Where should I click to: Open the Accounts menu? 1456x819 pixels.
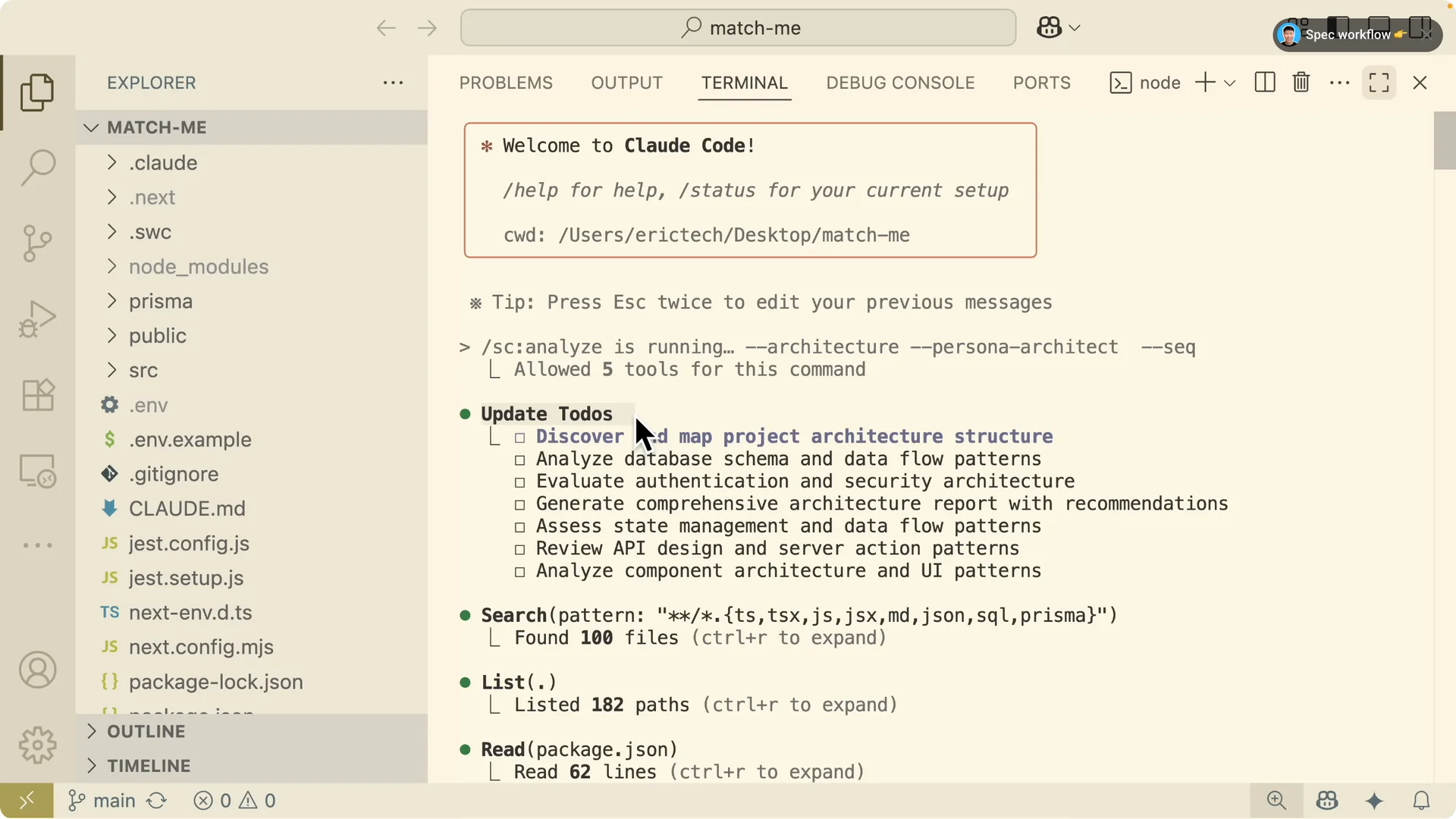pyautogui.click(x=37, y=670)
